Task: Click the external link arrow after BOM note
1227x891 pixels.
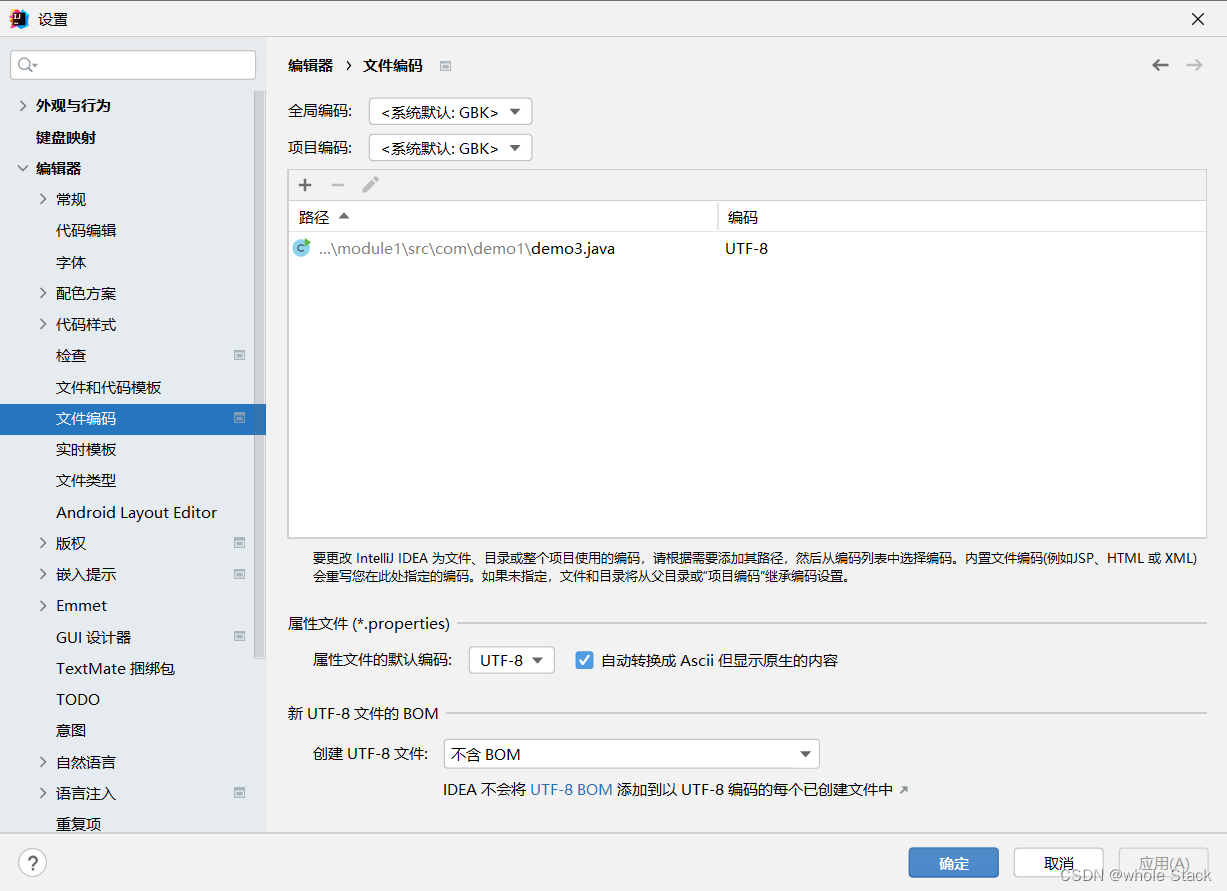Action: point(904,790)
